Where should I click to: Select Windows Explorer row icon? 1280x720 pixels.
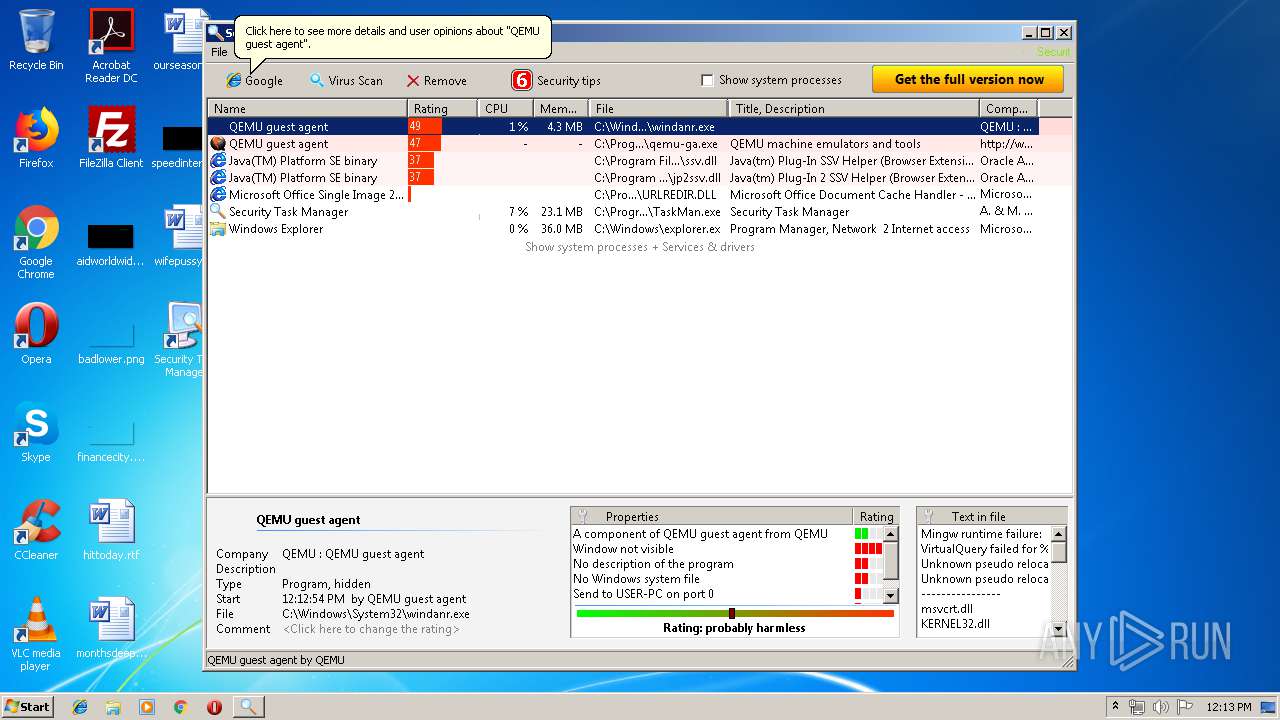(x=217, y=229)
